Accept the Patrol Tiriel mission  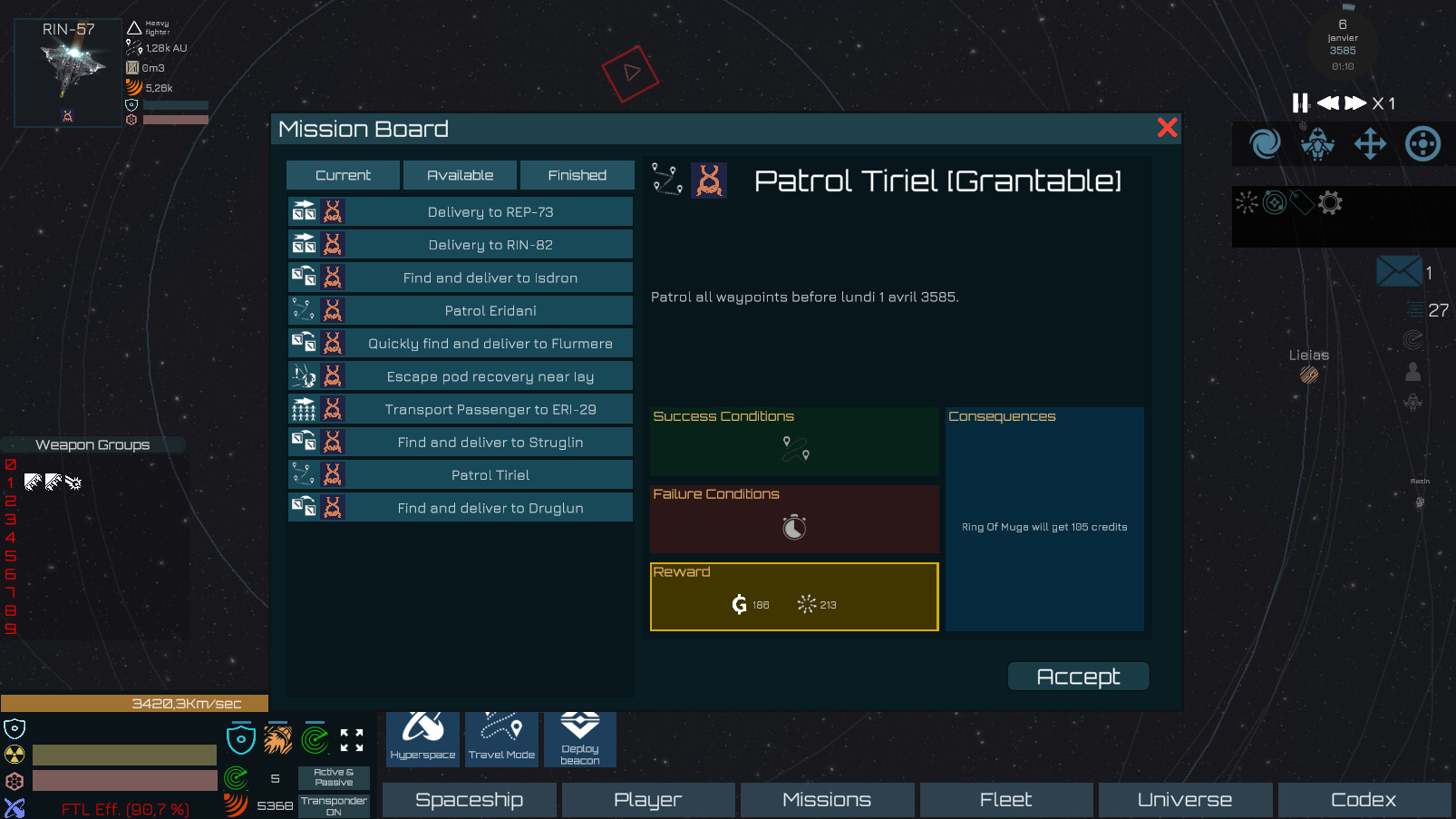click(1077, 676)
